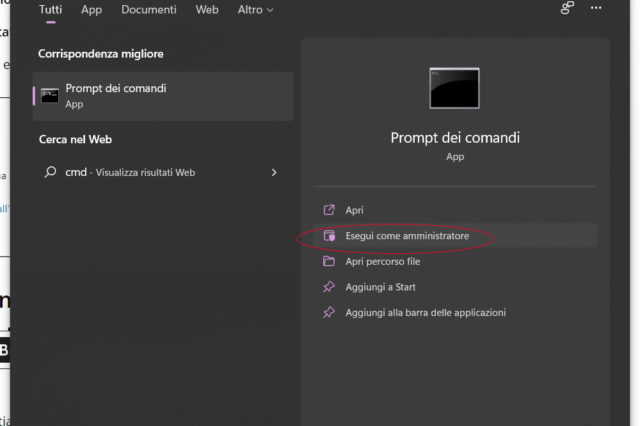Click the taskbar pin icon
The height and width of the screenshot is (426, 640).
(328, 313)
